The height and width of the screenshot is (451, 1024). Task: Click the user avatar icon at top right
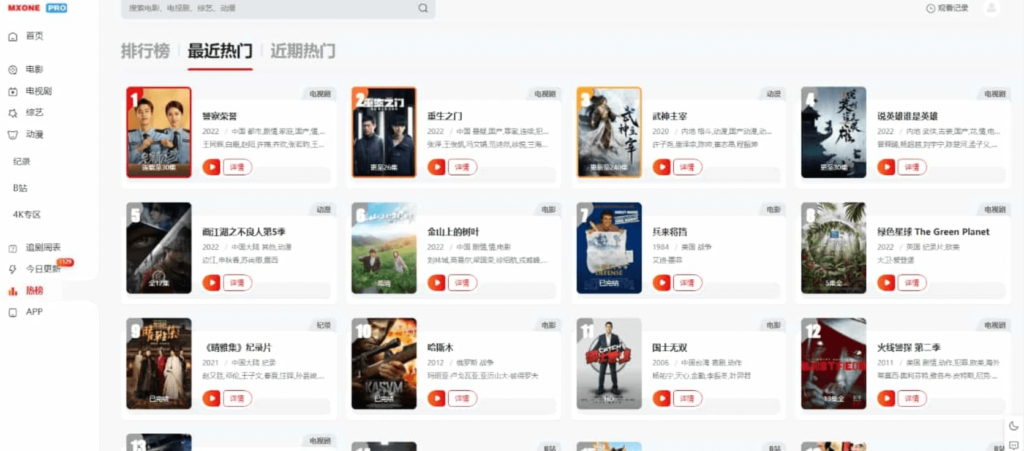pos(991,8)
